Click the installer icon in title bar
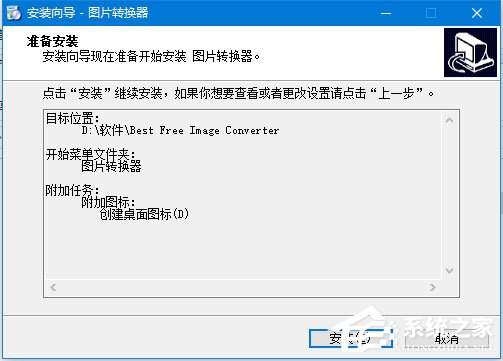Viewport: 503px width, 361px height. click(13, 13)
